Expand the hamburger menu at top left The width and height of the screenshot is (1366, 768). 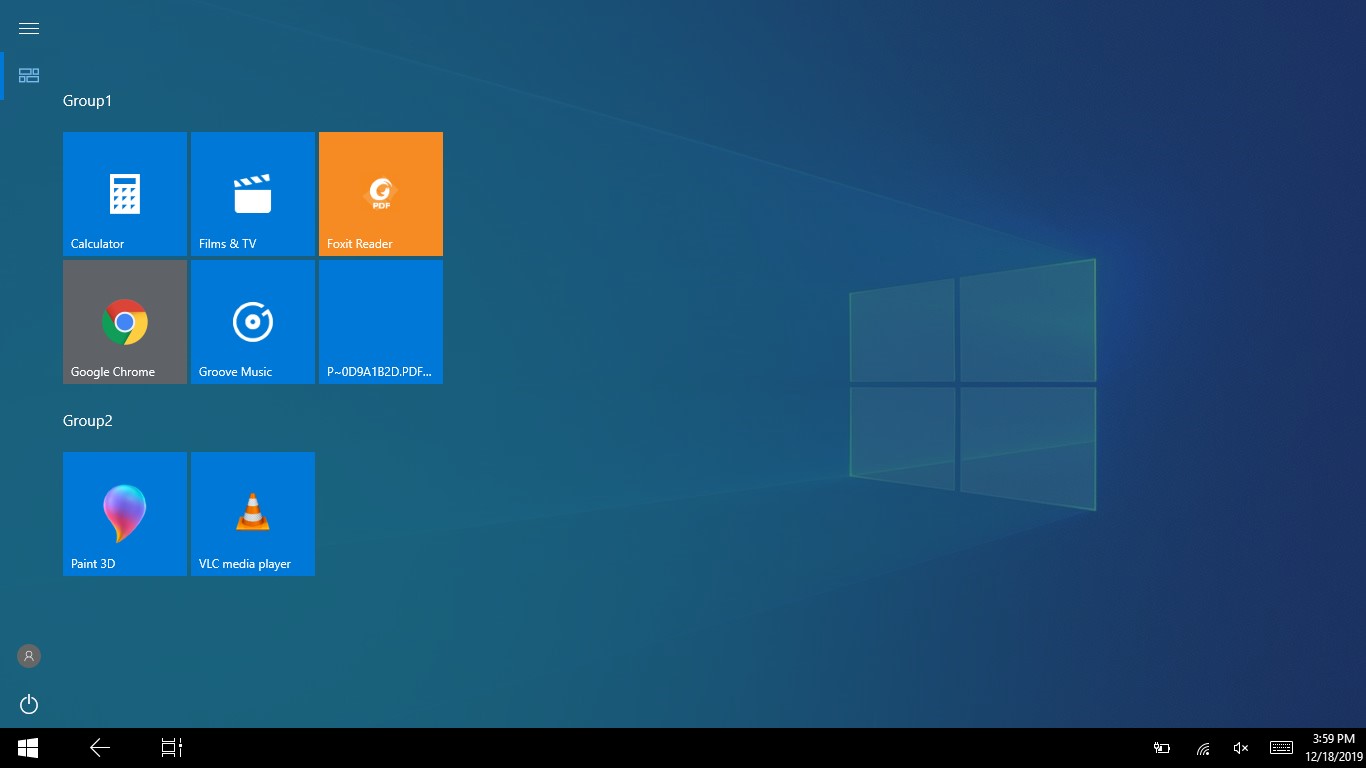click(29, 28)
